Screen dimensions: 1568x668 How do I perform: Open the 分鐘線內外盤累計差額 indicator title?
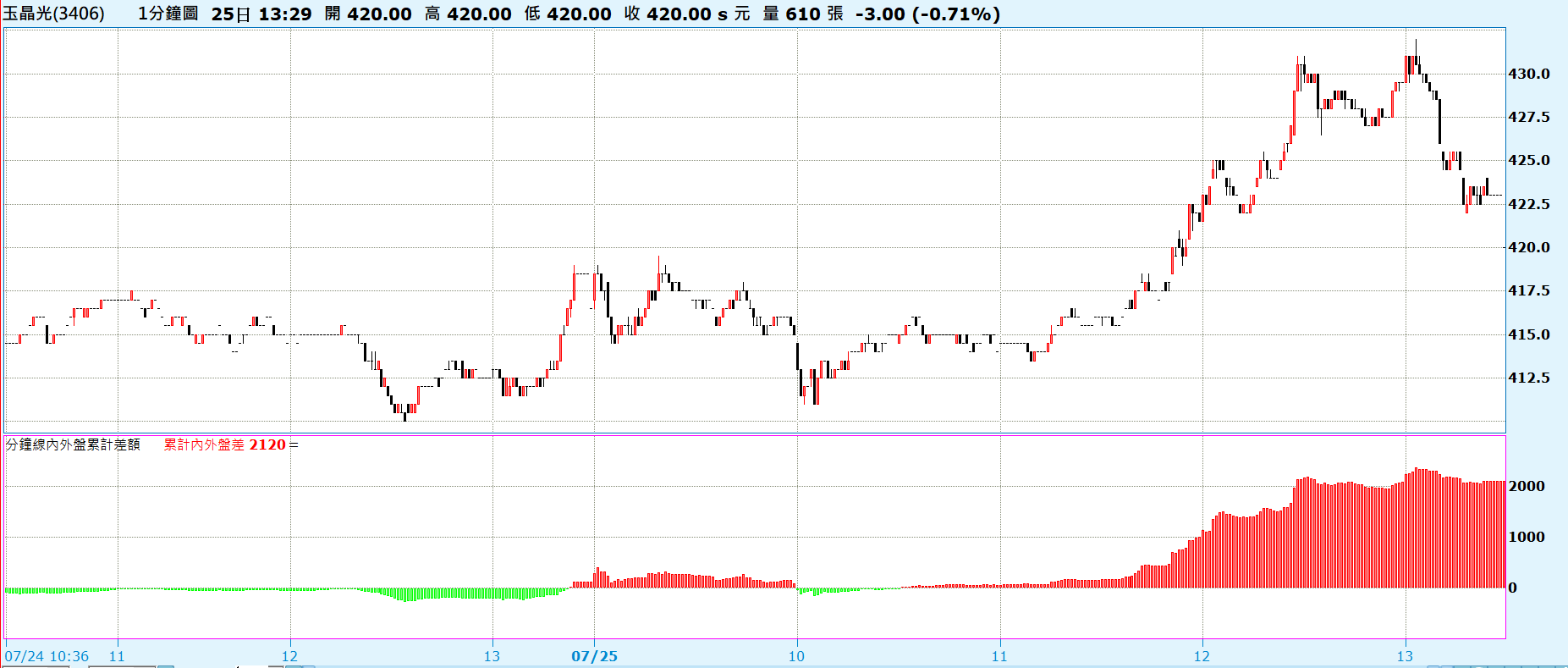[73, 444]
